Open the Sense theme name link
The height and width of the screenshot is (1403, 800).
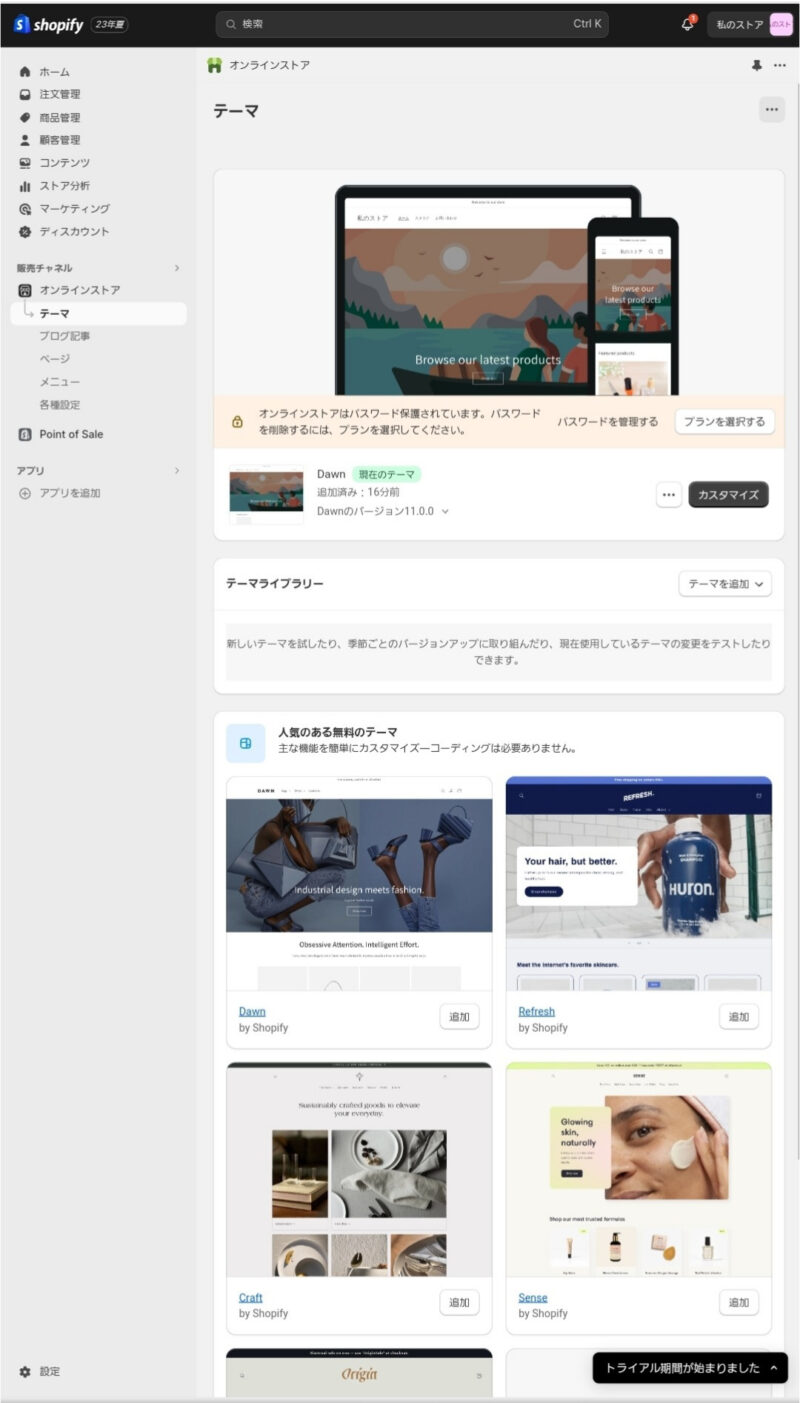click(x=533, y=1298)
